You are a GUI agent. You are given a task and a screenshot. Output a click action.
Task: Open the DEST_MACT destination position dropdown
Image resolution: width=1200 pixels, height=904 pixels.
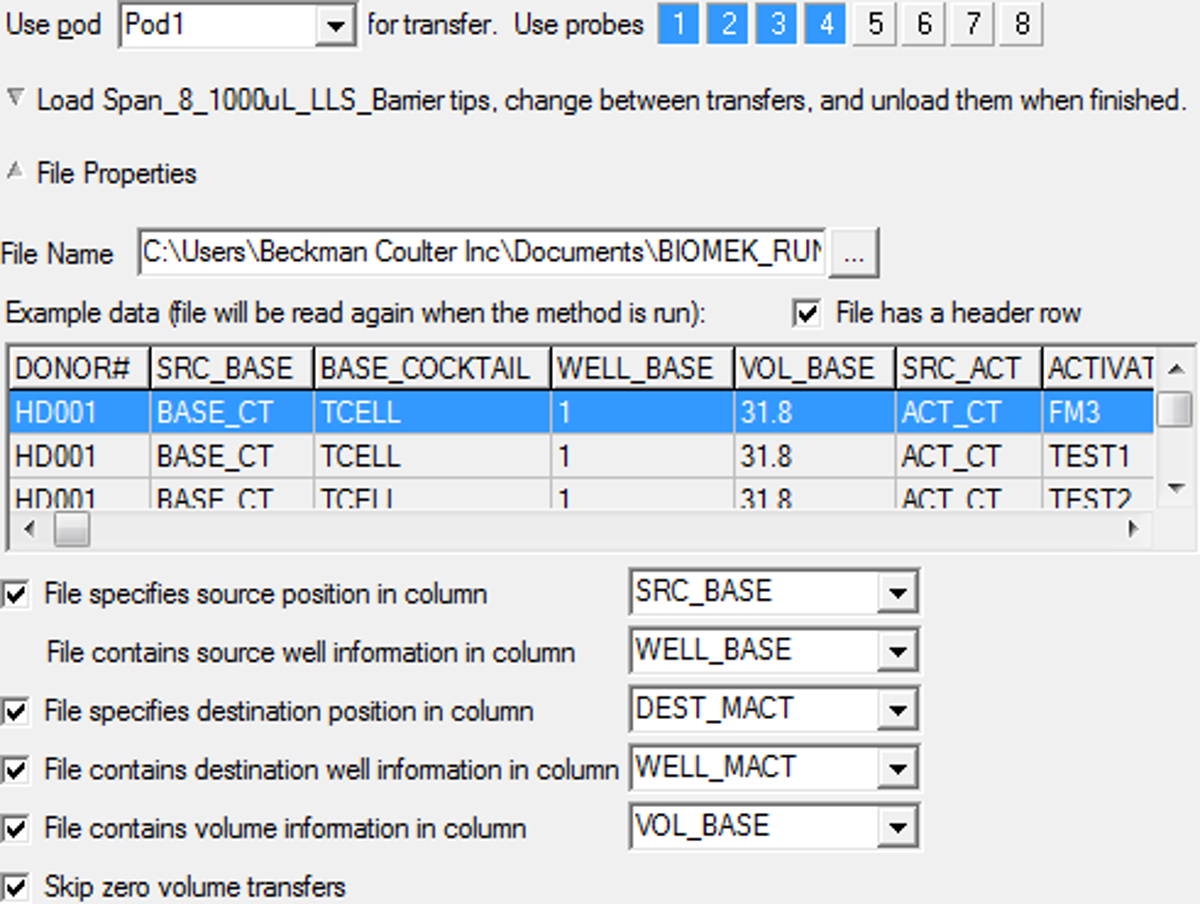[896, 712]
